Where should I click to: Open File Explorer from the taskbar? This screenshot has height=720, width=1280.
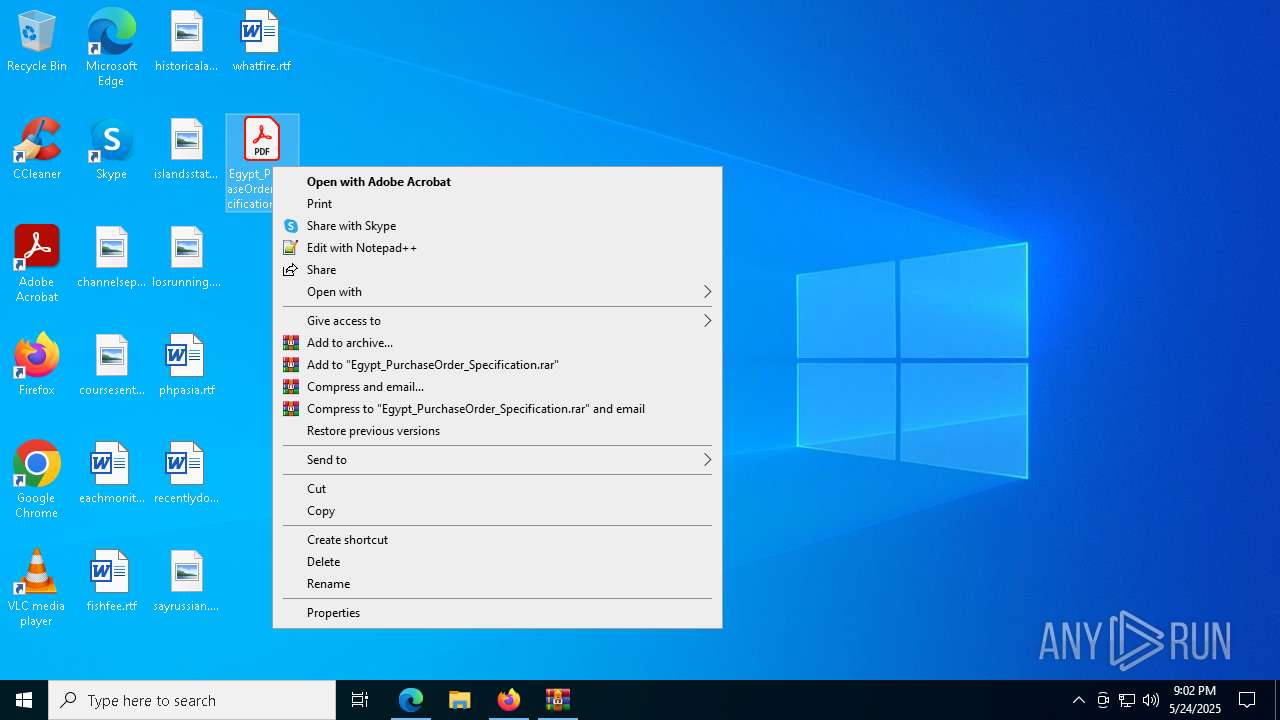(x=460, y=700)
